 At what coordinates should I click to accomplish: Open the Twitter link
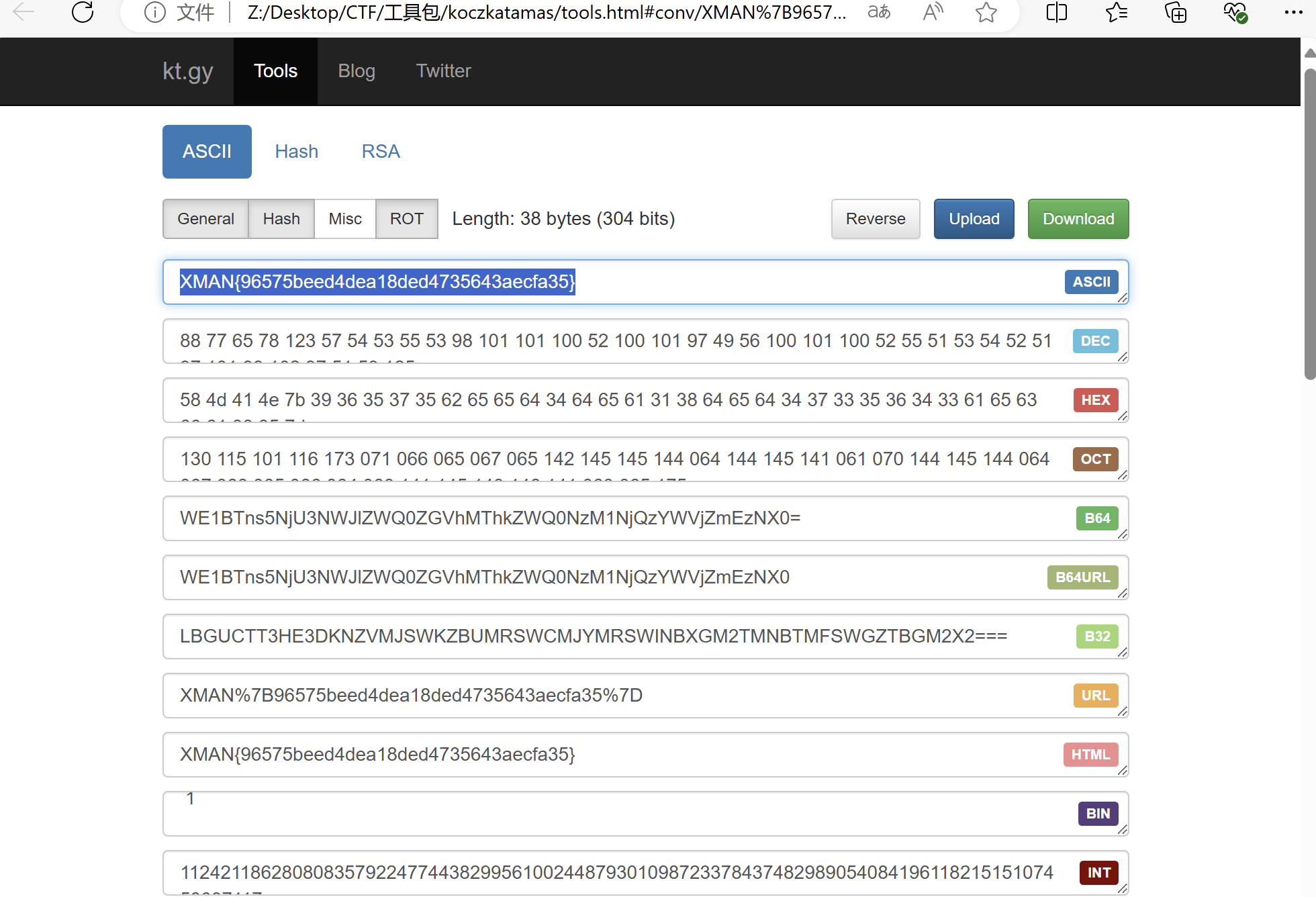443,70
